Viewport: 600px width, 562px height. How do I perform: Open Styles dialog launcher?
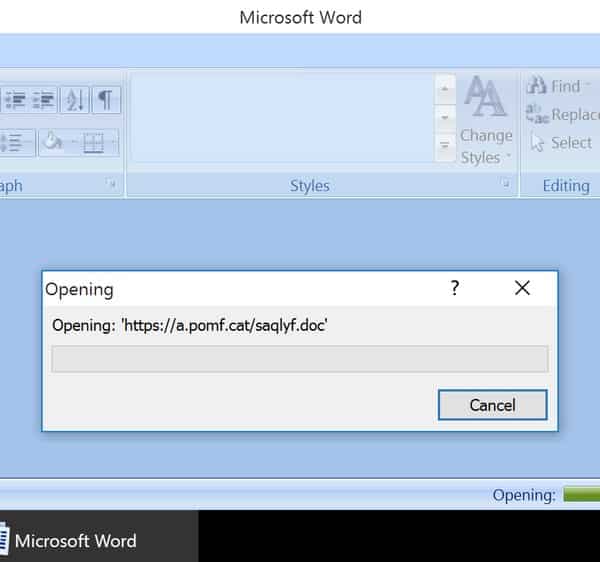point(506,184)
